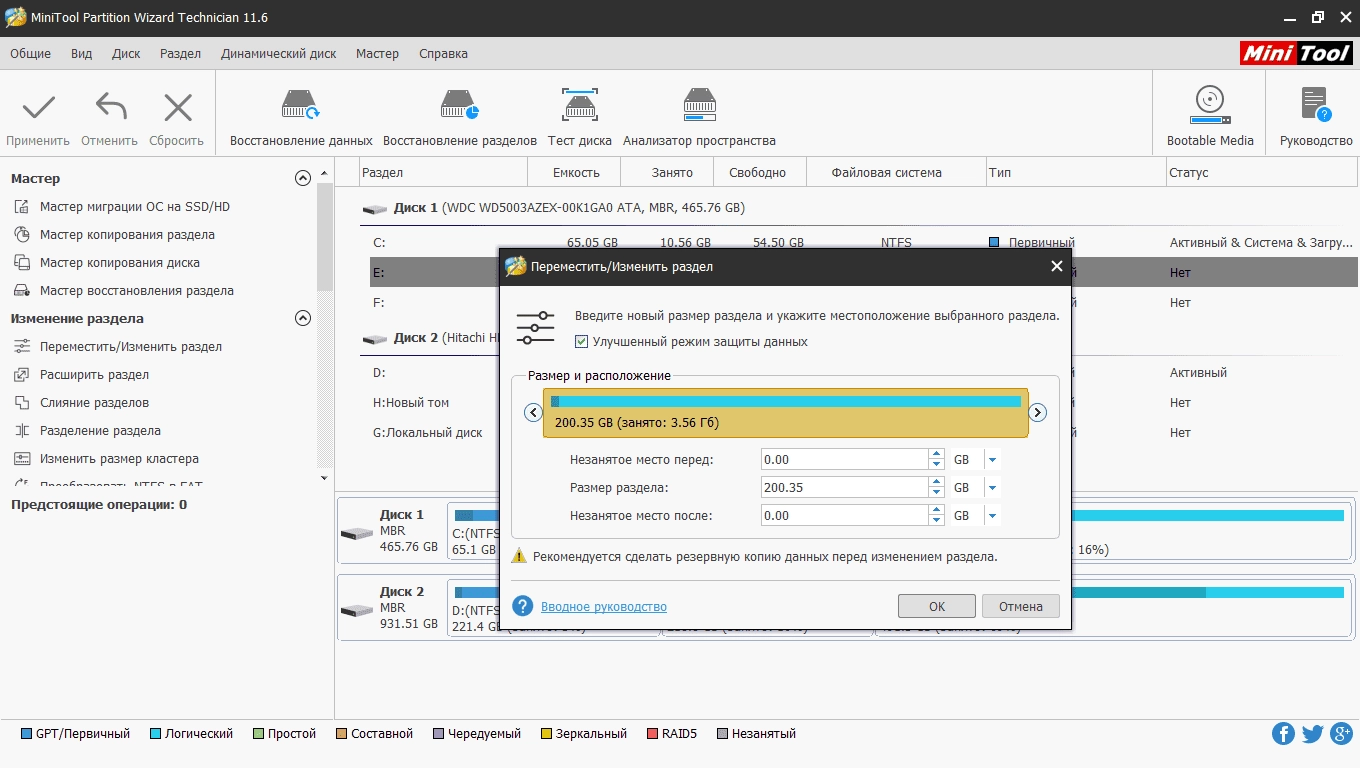Choose Расширить раздел in sidebar
This screenshot has width=1360, height=768.
[x=94, y=375]
